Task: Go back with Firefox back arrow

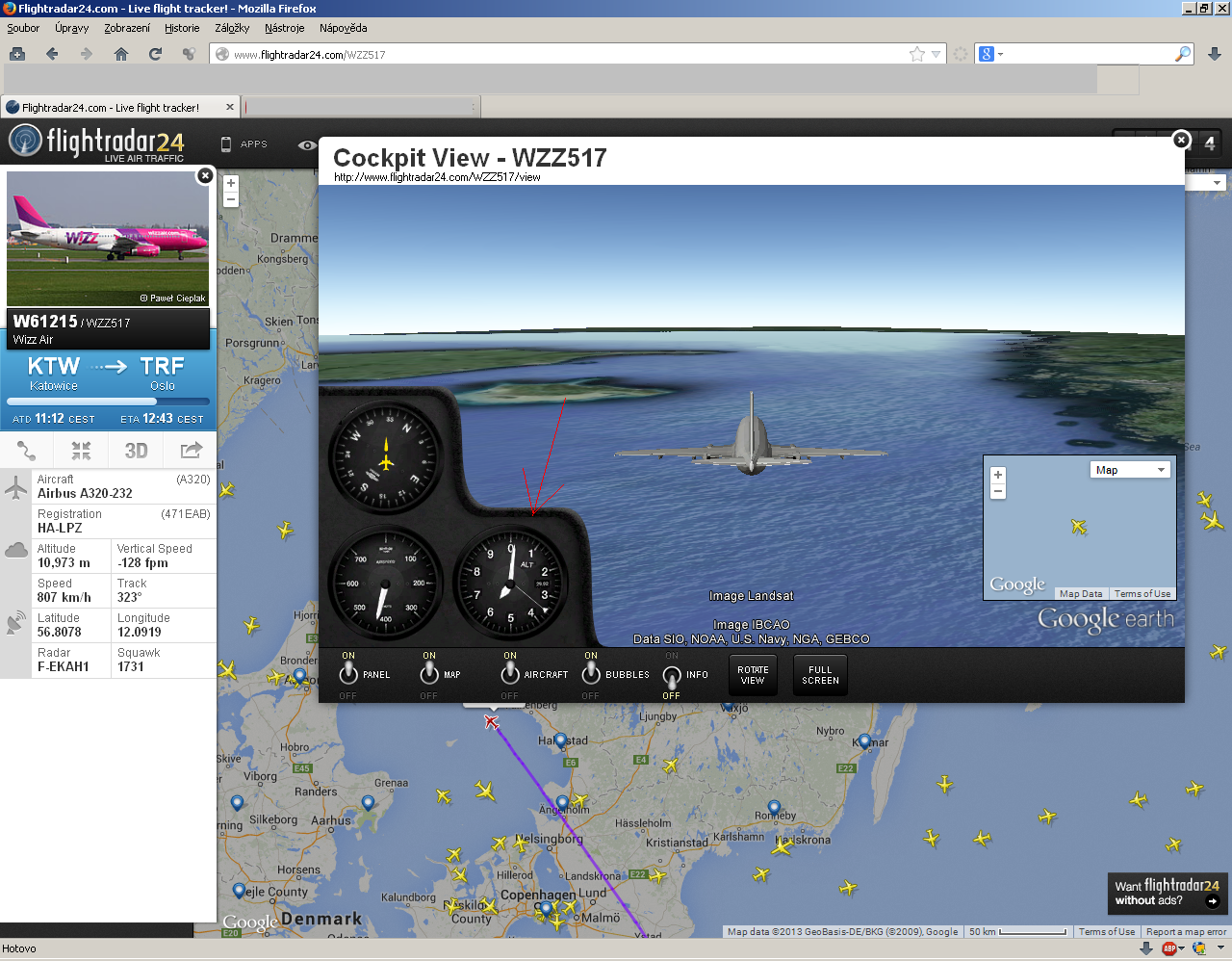Action: (52, 54)
